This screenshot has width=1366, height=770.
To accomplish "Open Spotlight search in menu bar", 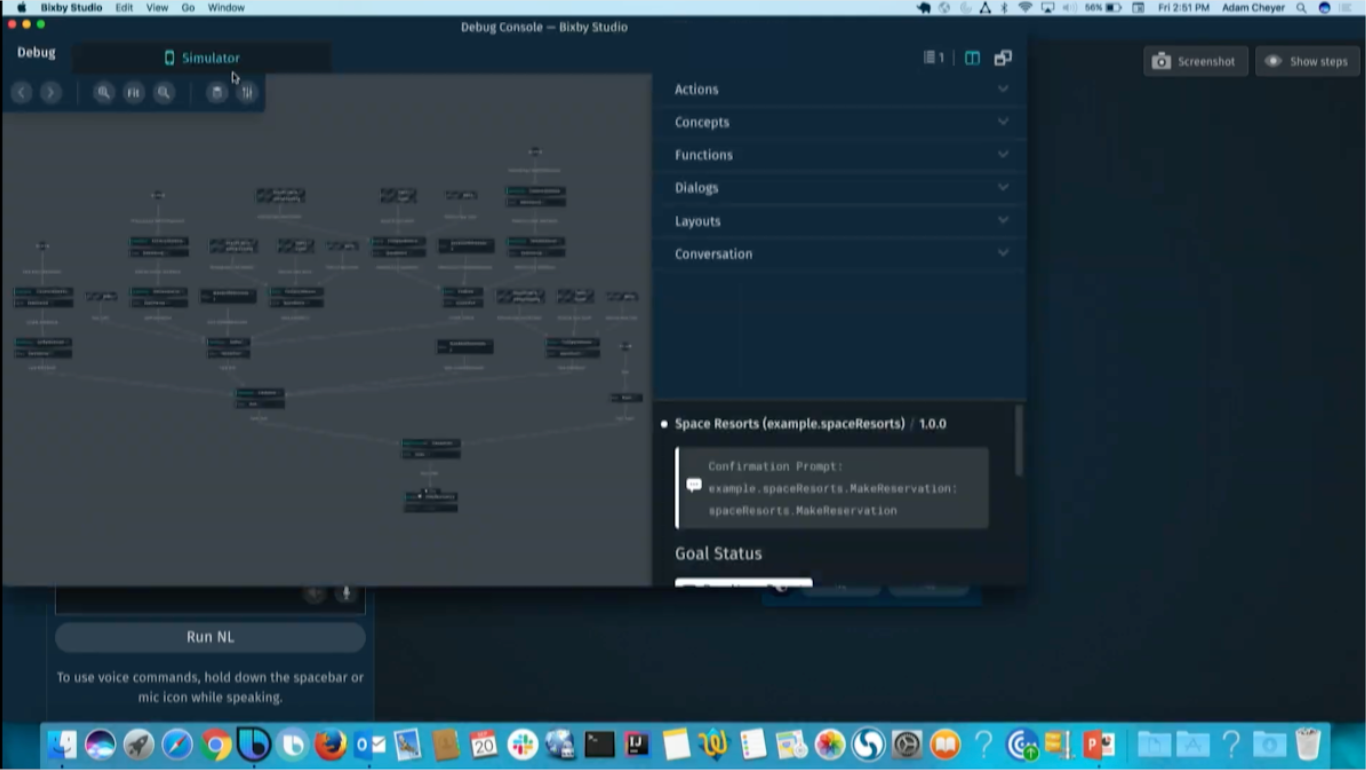I will [x=1301, y=7].
